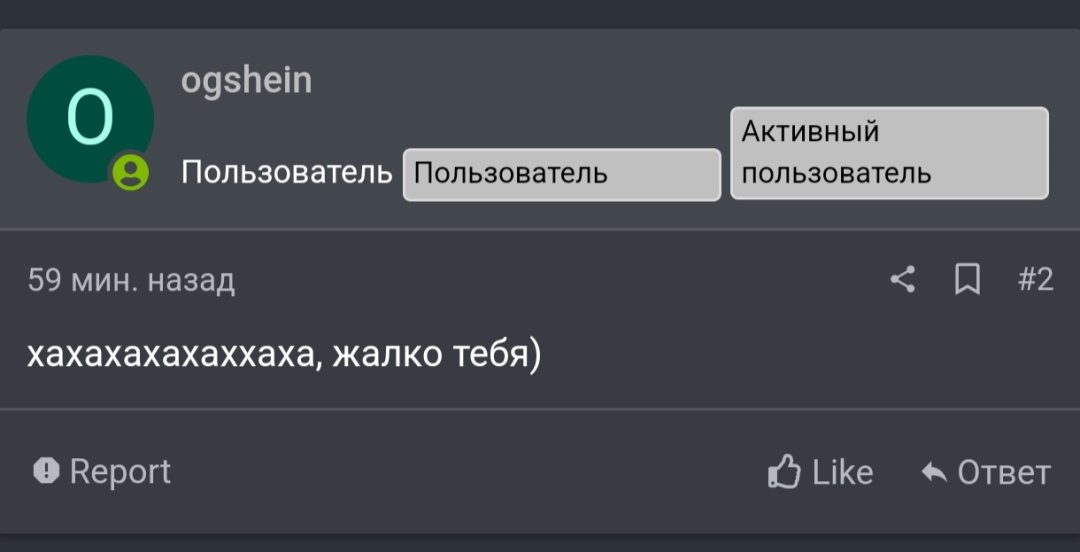Screen dimensions: 1080x552
Task: Select the Активный пользователь badge
Action: [889, 153]
